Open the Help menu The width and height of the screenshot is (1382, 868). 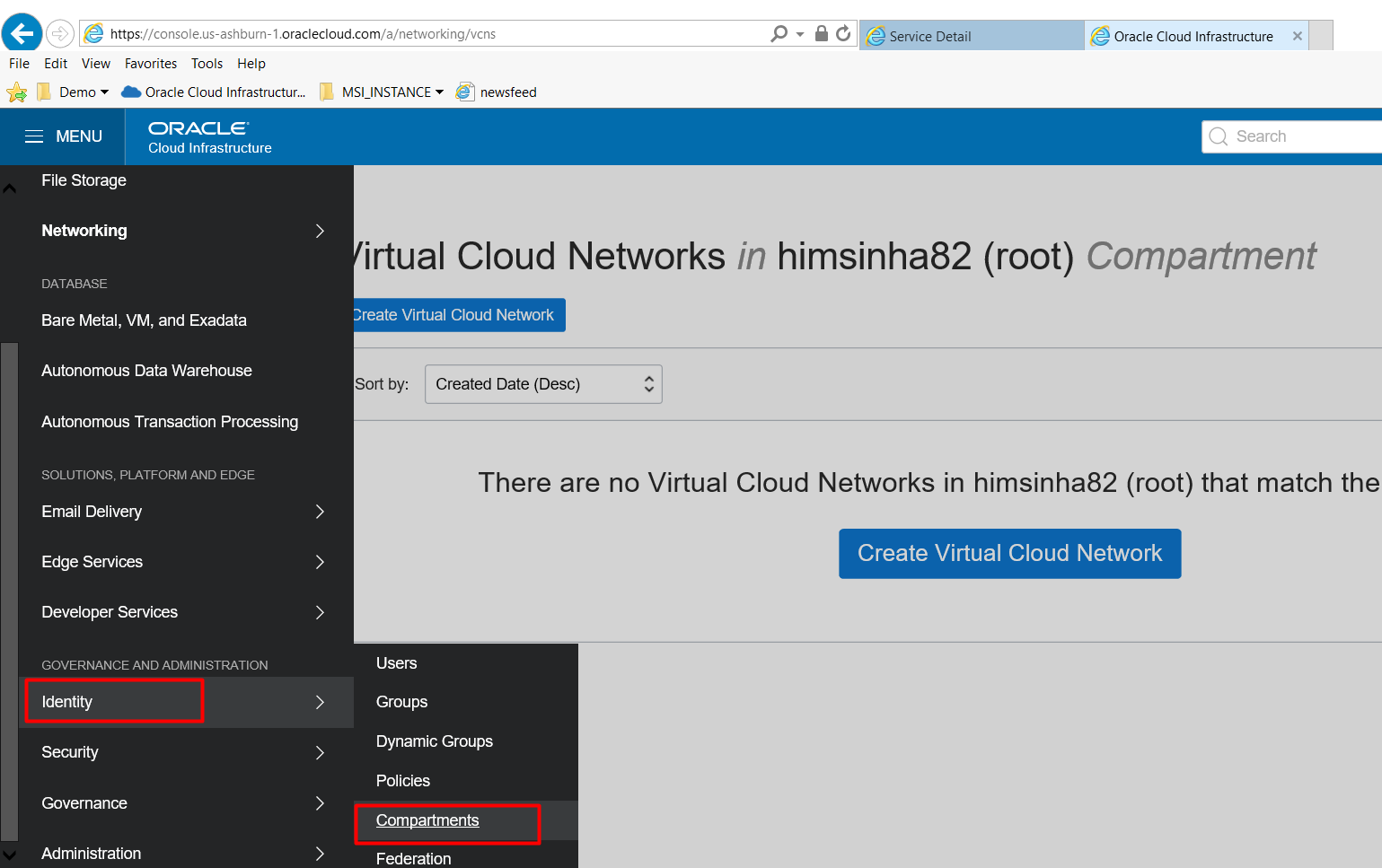click(x=251, y=64)
